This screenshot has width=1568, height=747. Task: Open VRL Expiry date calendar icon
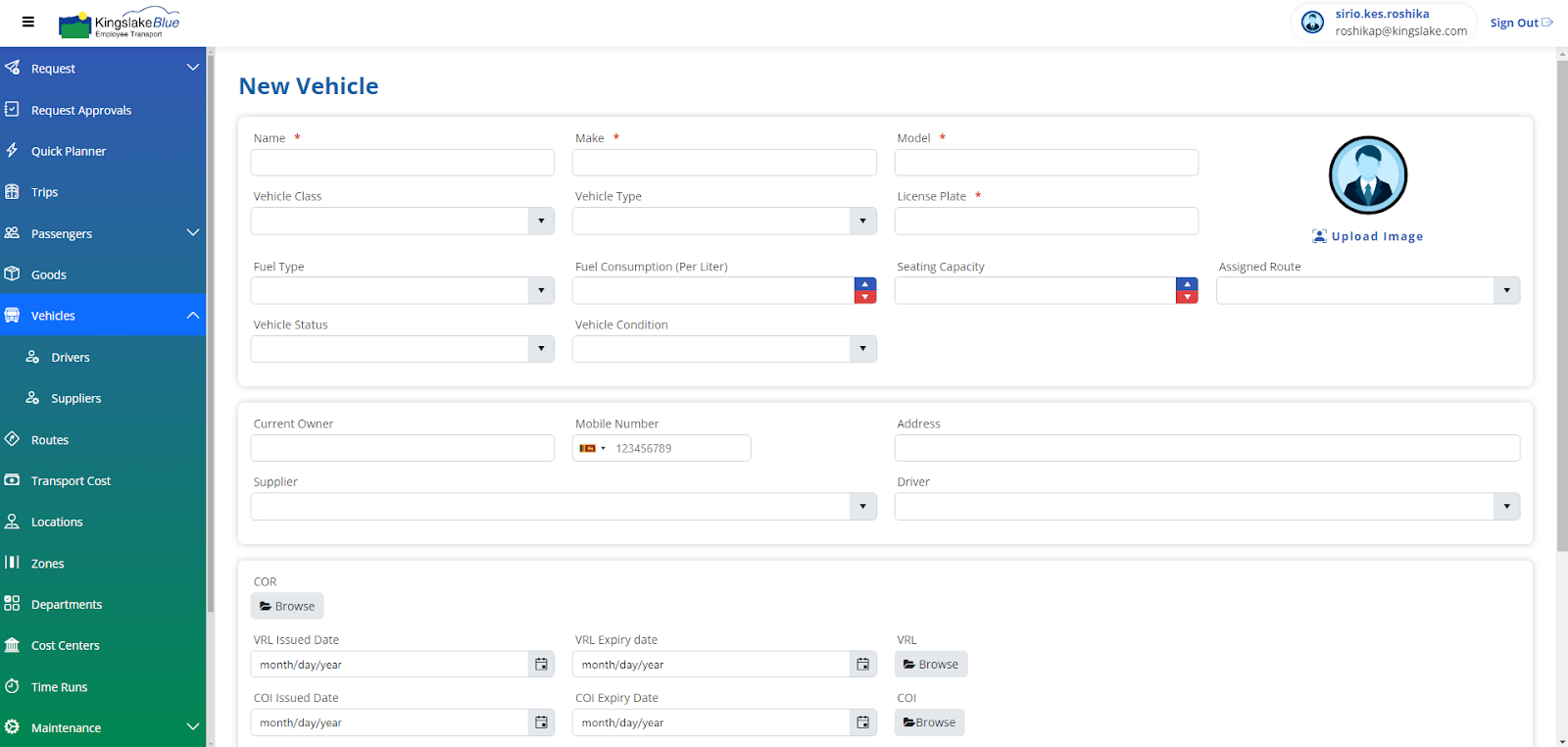click(862, 665)
